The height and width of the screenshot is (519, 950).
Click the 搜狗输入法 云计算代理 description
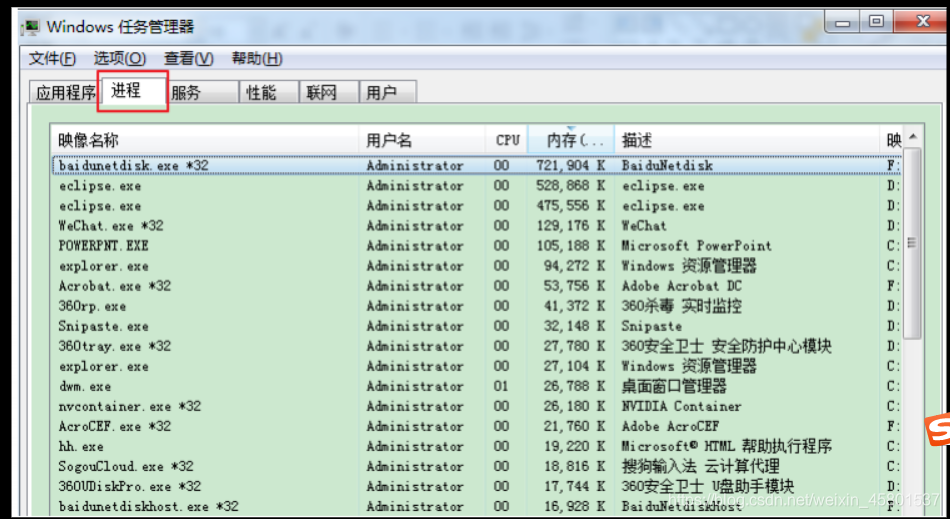[700, 466]
